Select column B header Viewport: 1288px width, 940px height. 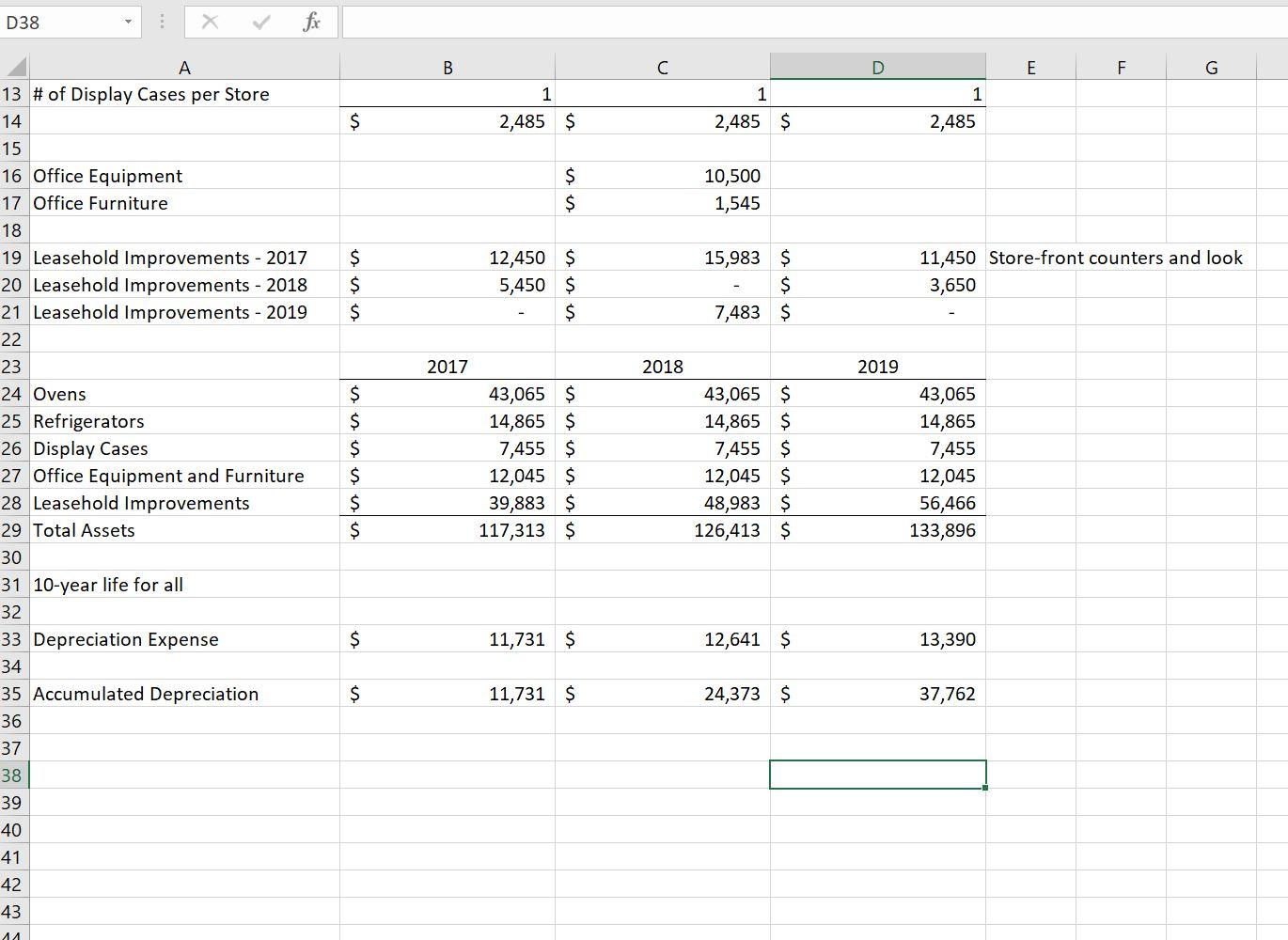pos(448,67)
